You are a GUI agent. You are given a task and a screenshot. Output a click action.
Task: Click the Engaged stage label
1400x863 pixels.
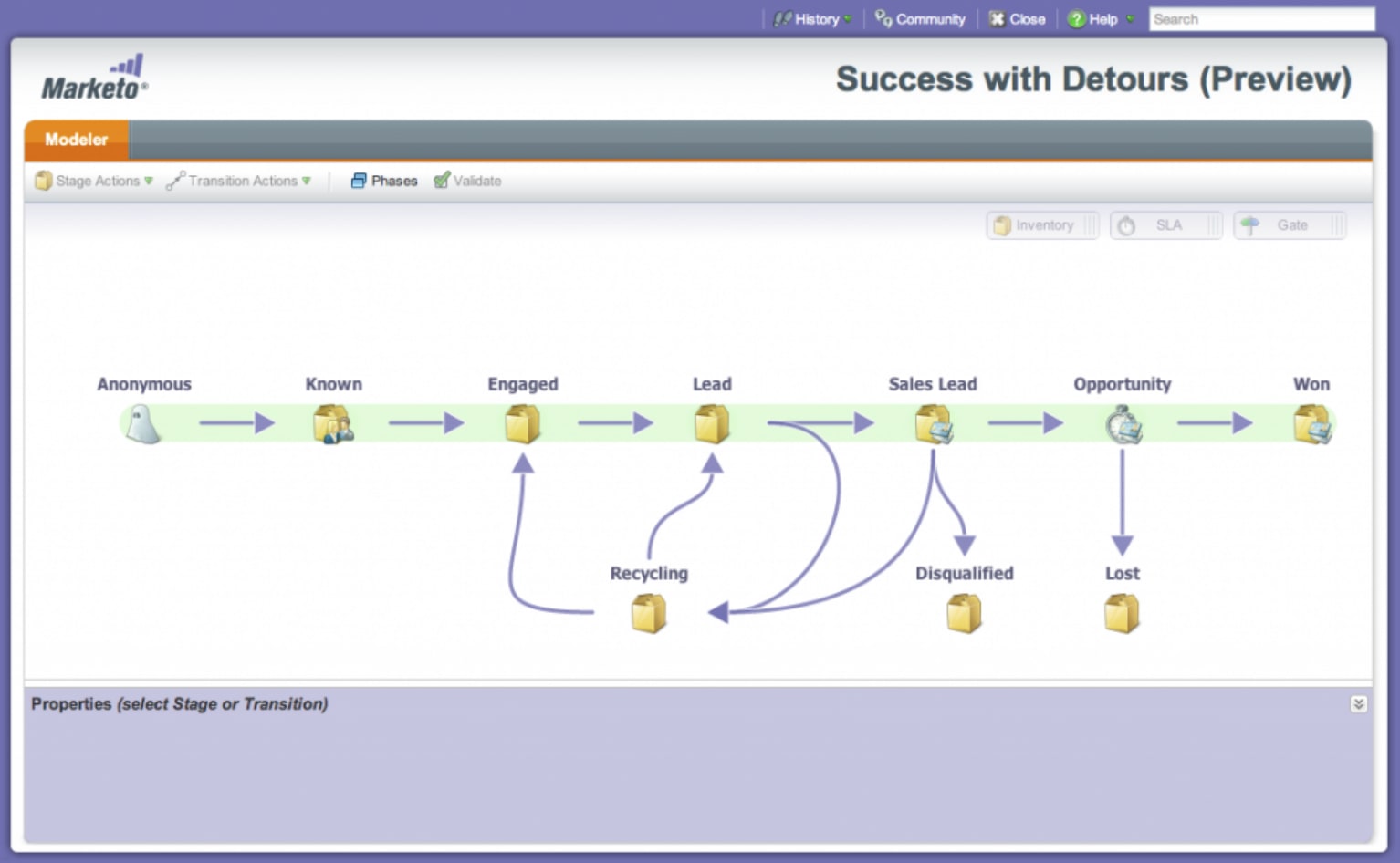click(x=523, y=384)
